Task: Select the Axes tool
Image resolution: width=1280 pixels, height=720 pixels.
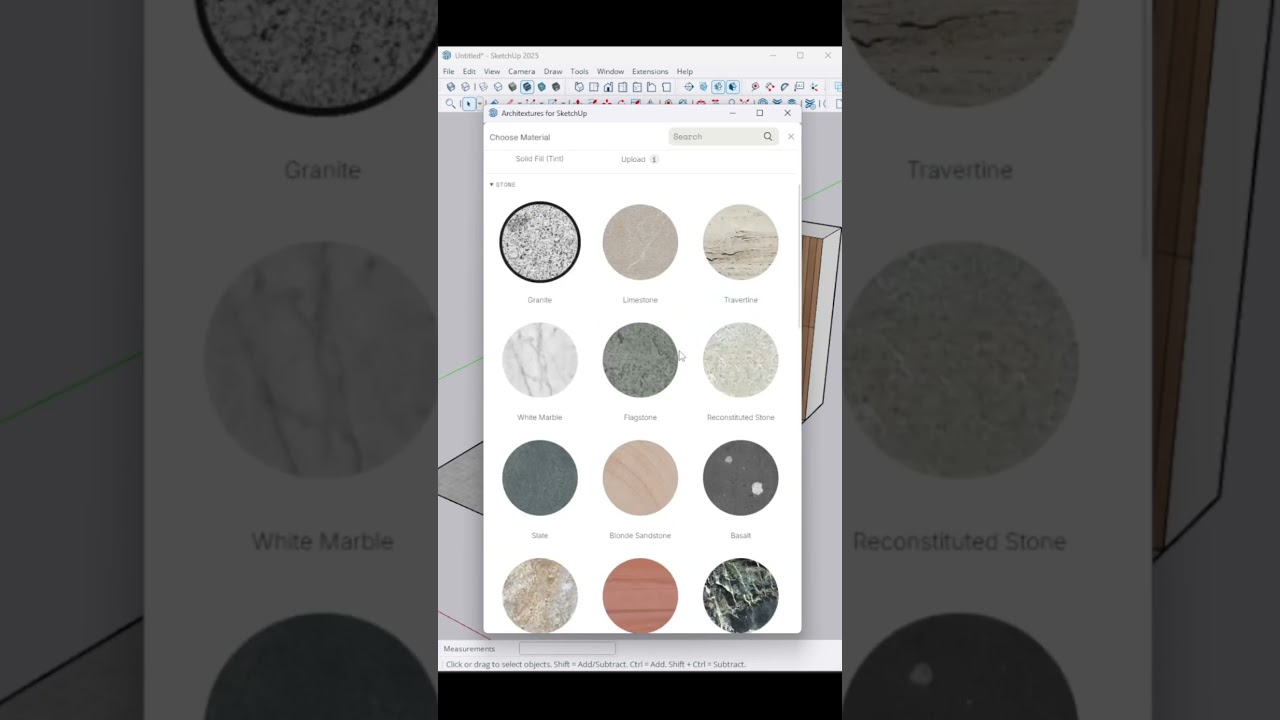Action: click(814, 87)
